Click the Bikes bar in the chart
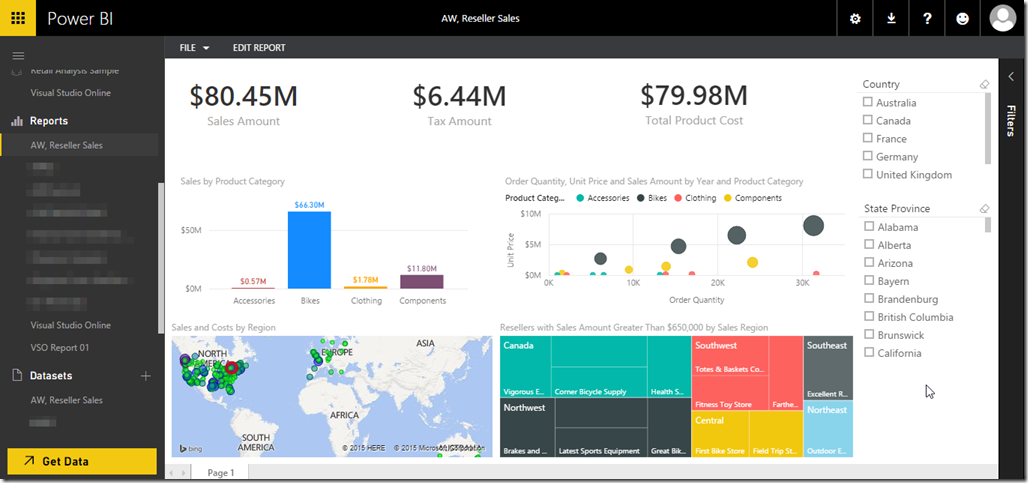The image size is (1028, 483). 309,250
